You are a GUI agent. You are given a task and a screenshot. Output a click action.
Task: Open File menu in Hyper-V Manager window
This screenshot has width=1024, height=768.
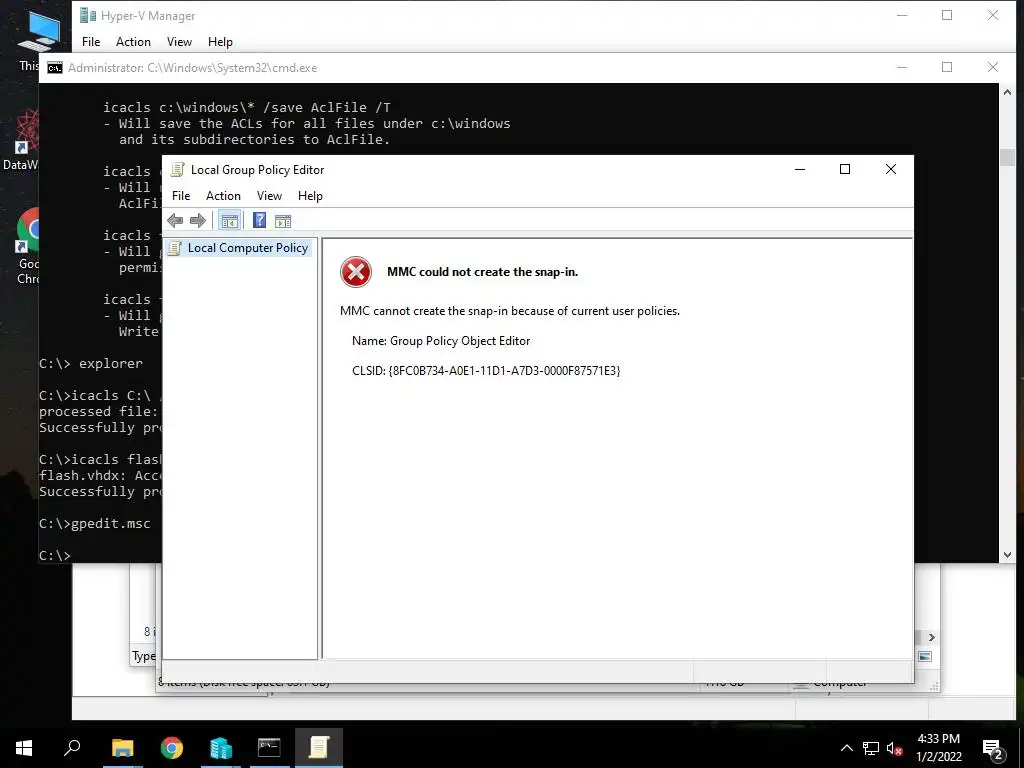pyautogui.click(x=91, y=42)
